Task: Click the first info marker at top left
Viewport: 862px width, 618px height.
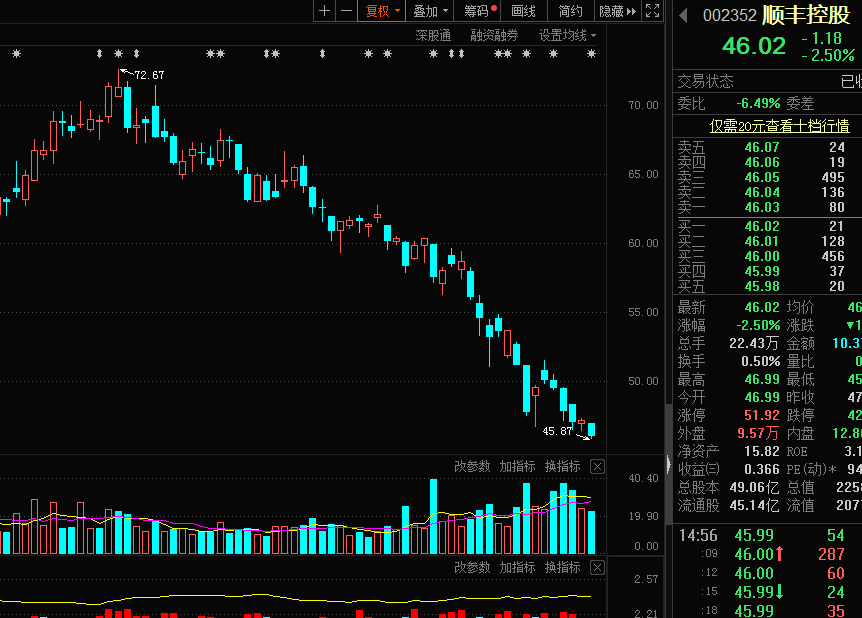Action: click(x=16, y=53)
